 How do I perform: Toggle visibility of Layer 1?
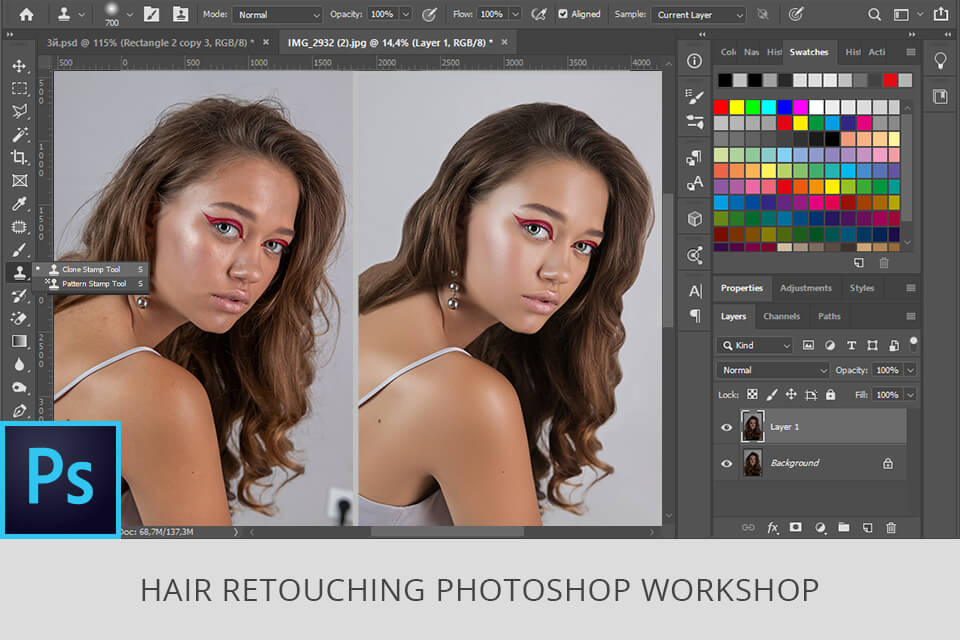pyautogui.click(x=727, y=427)
